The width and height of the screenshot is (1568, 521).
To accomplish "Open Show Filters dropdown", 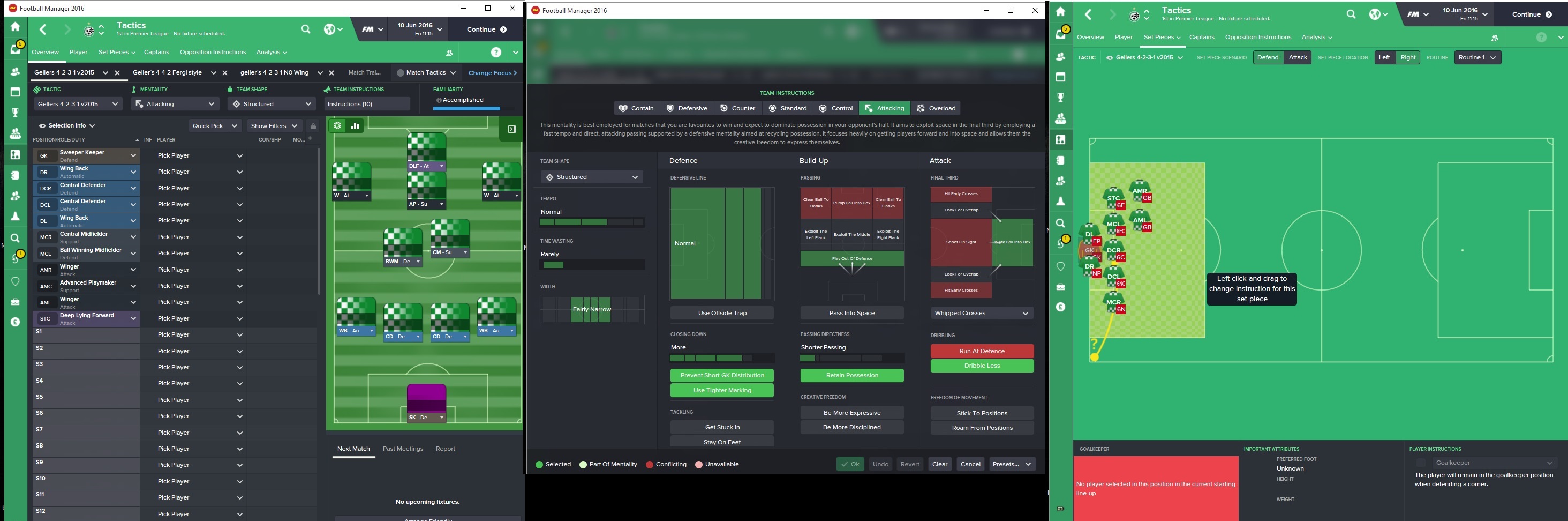I will tap(274, 126).
